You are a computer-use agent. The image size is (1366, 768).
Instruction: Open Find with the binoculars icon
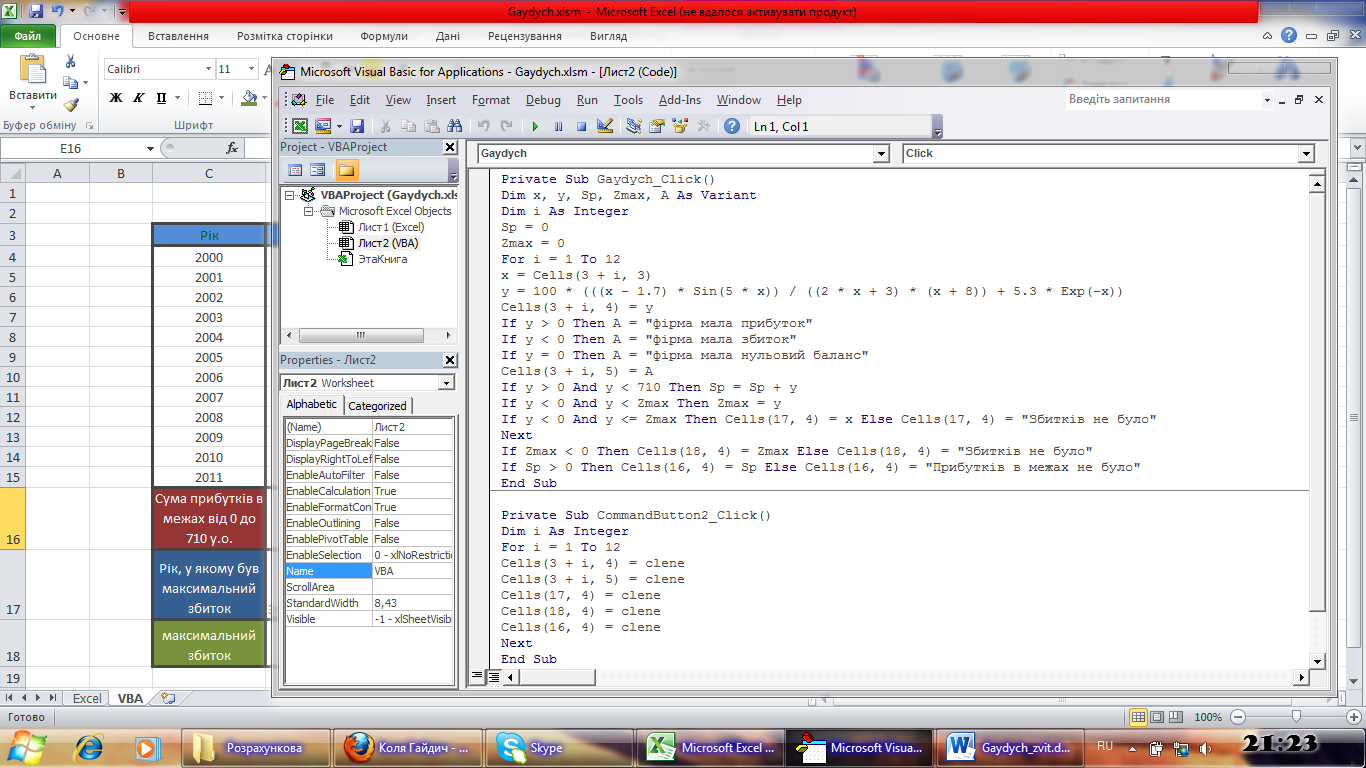point(455,126)
